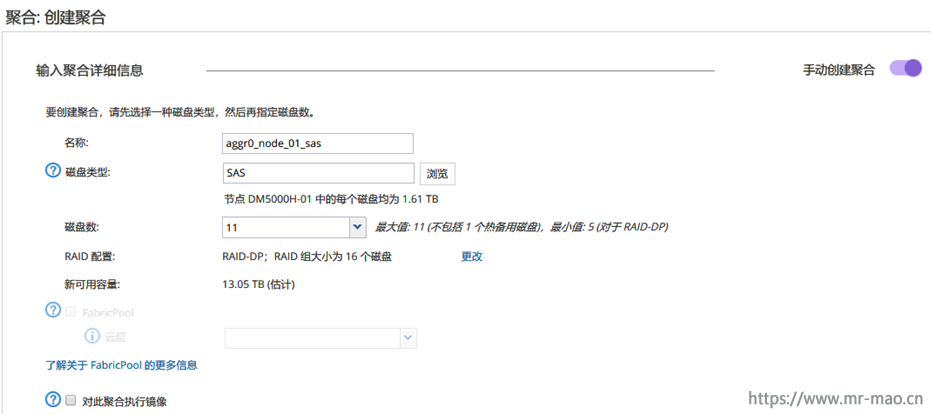Click the help icon beside 磁盘类型
The image size is (931, 414).
click(x=53, y=172)
